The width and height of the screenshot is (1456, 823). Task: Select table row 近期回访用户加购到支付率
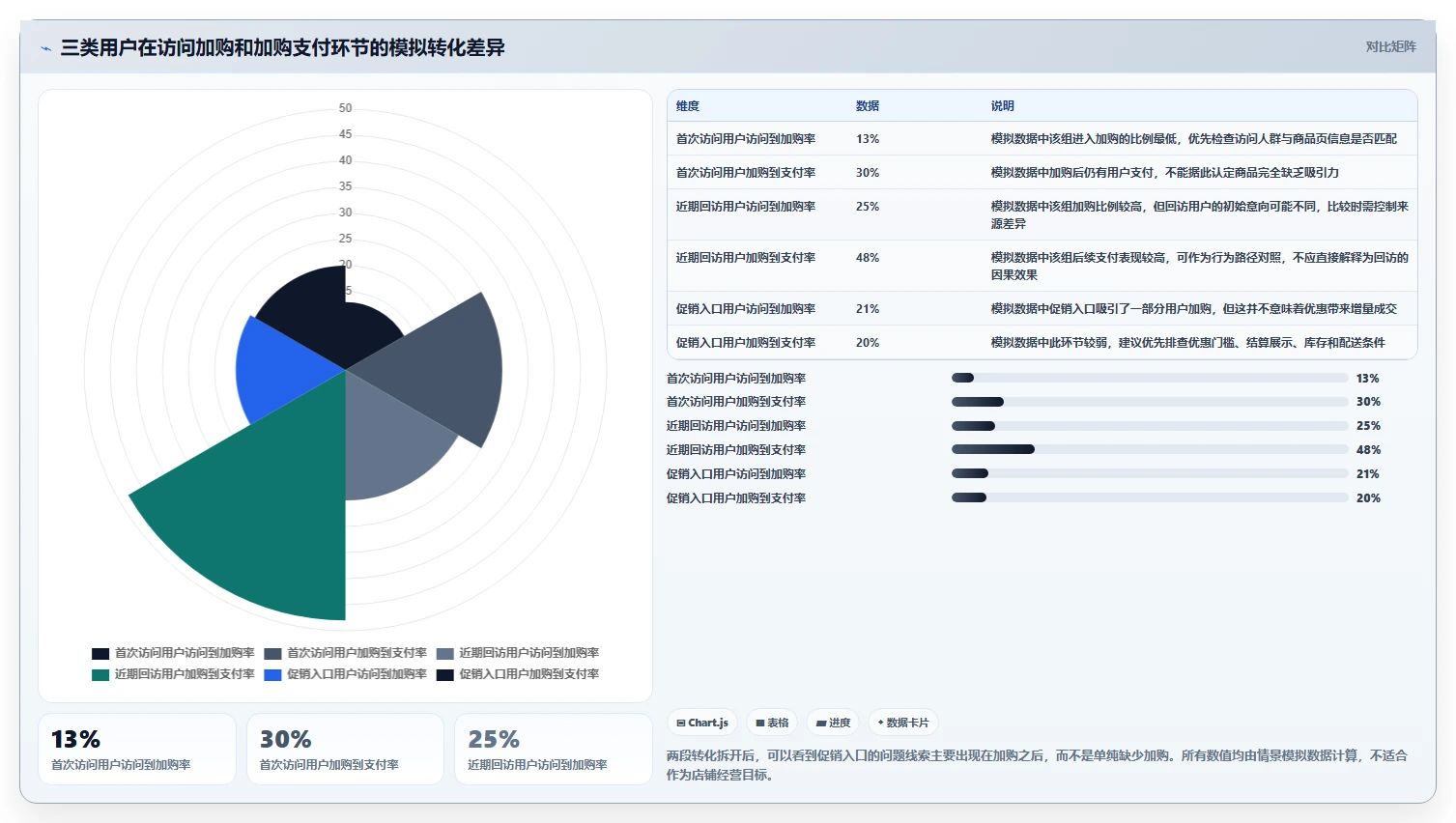1042,267
